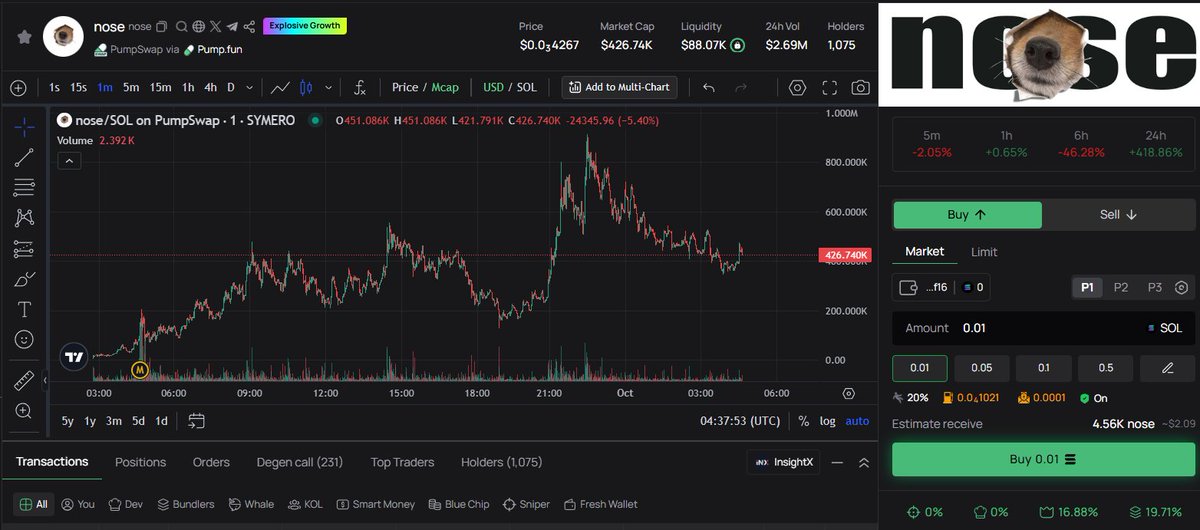Toggle auto scale on chart
This screenshot has height=530, width=1200.
click(x=857, y=421)
